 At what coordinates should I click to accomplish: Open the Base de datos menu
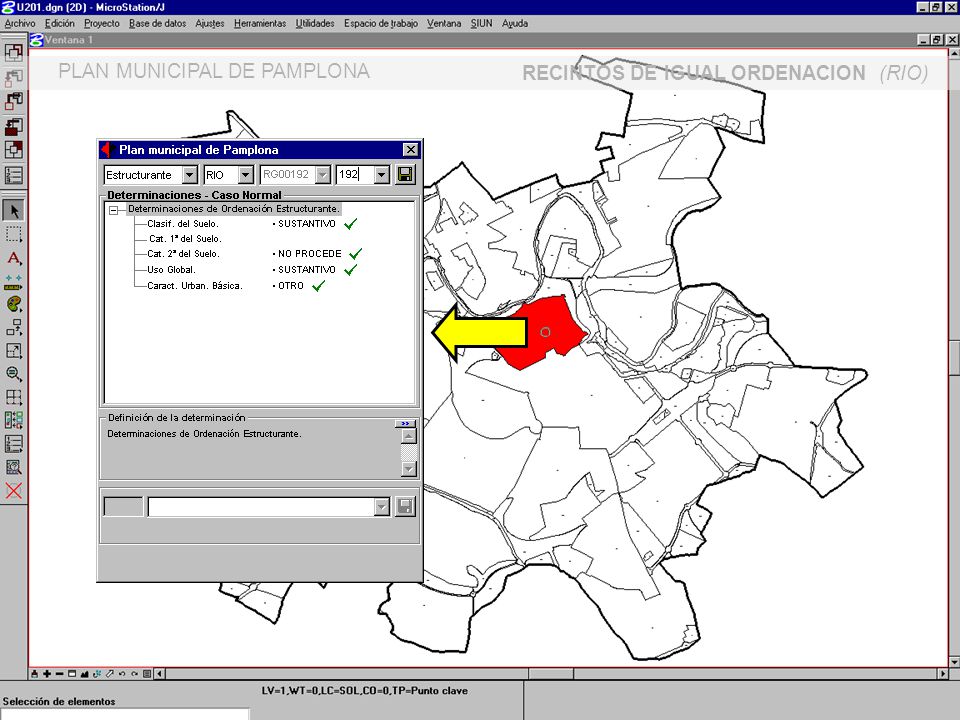157,23
